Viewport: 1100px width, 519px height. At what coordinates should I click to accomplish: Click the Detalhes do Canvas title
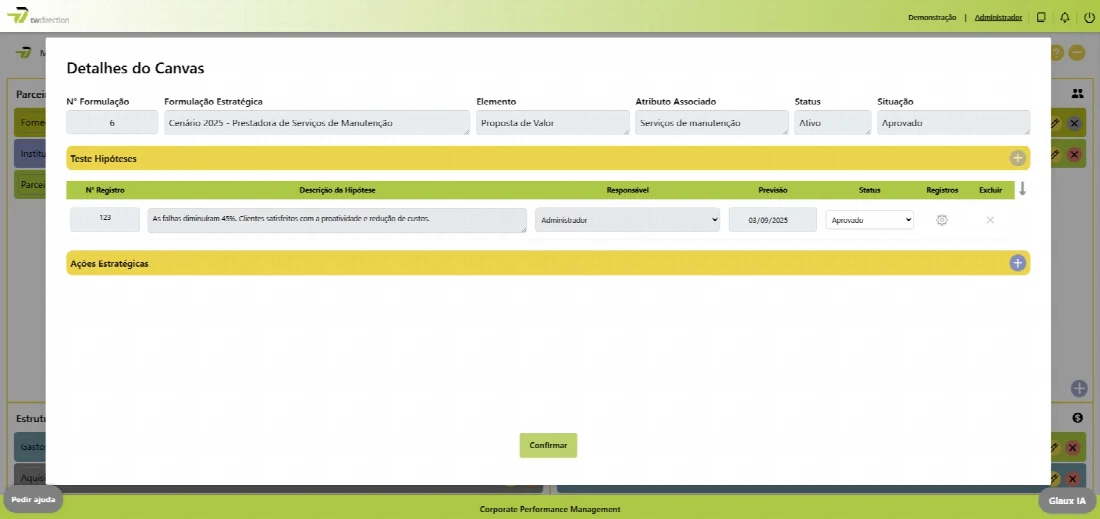(x=135, y=69)
